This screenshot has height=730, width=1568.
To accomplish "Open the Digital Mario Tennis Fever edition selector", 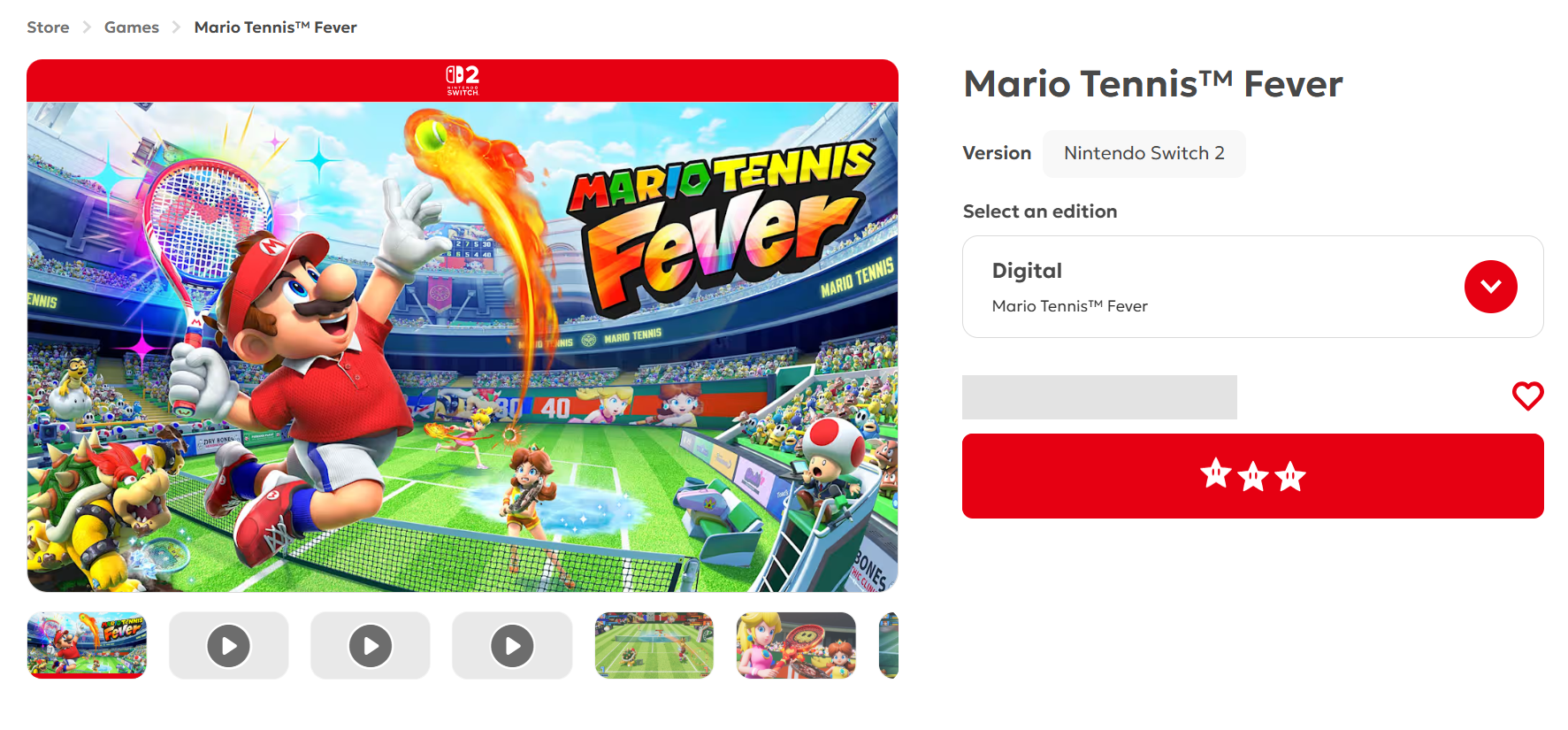I will (x=1252, y=287).
